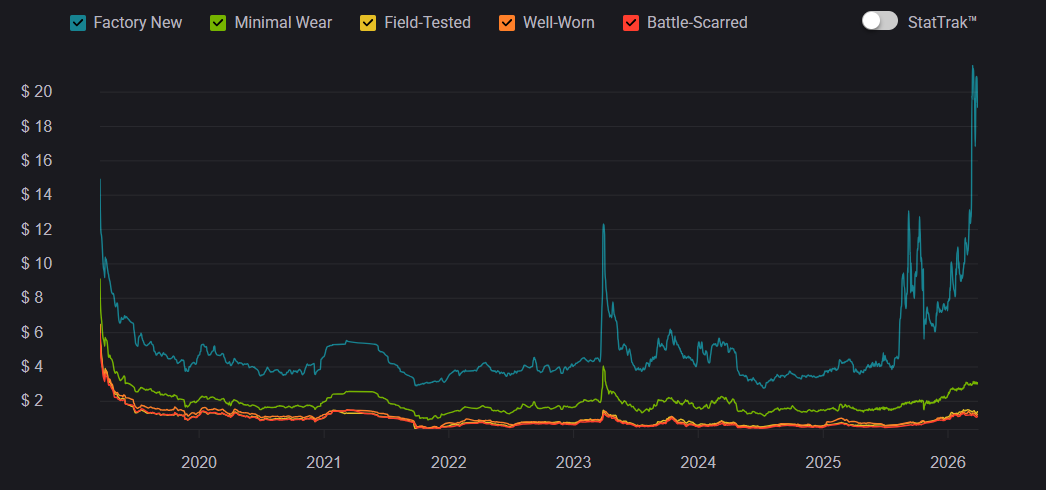Click the Field-Tested legend text

tap(427, 22)
